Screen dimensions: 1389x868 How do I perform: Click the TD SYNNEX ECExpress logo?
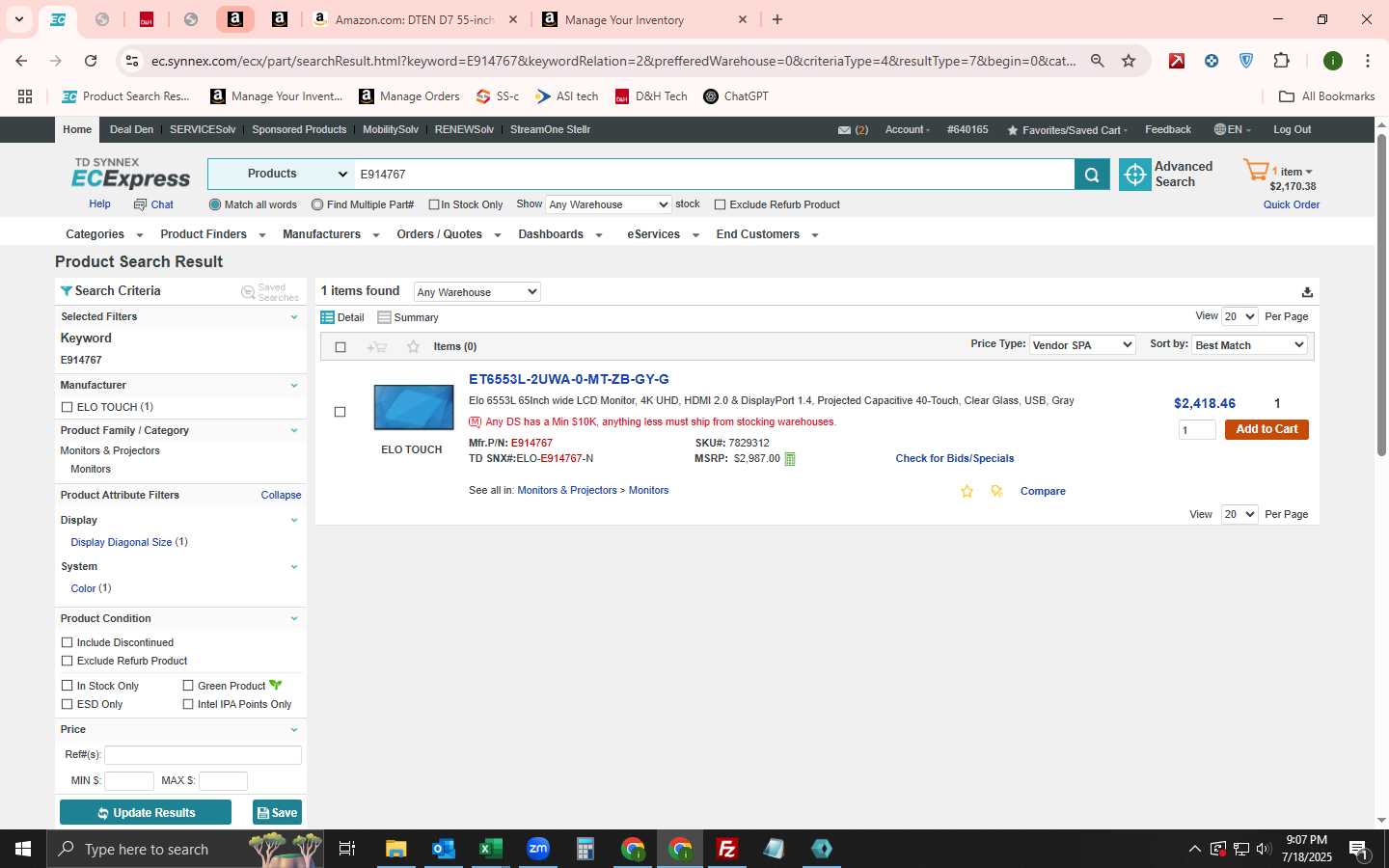pyautogui.click(x=131, y=174)
